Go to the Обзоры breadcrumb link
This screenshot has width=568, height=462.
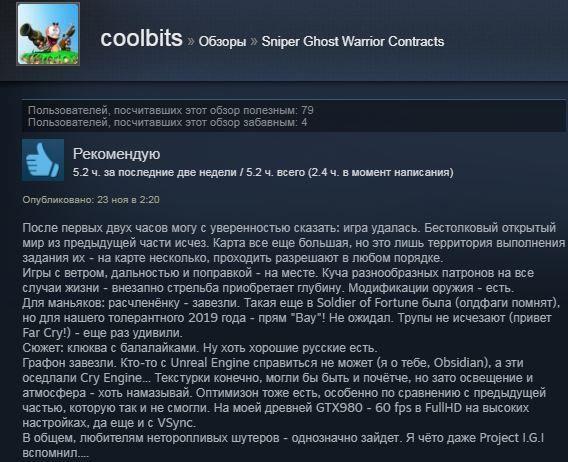coord(222,41)
